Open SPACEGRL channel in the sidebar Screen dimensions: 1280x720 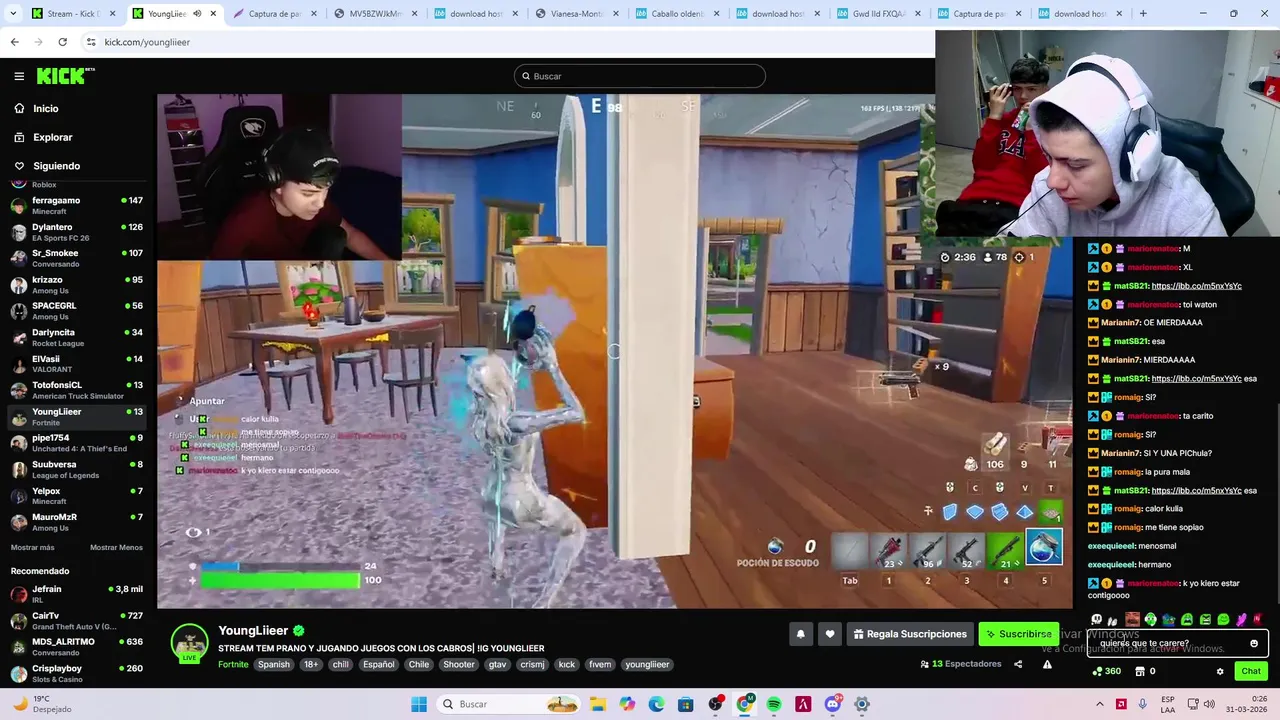coord(76,311)
